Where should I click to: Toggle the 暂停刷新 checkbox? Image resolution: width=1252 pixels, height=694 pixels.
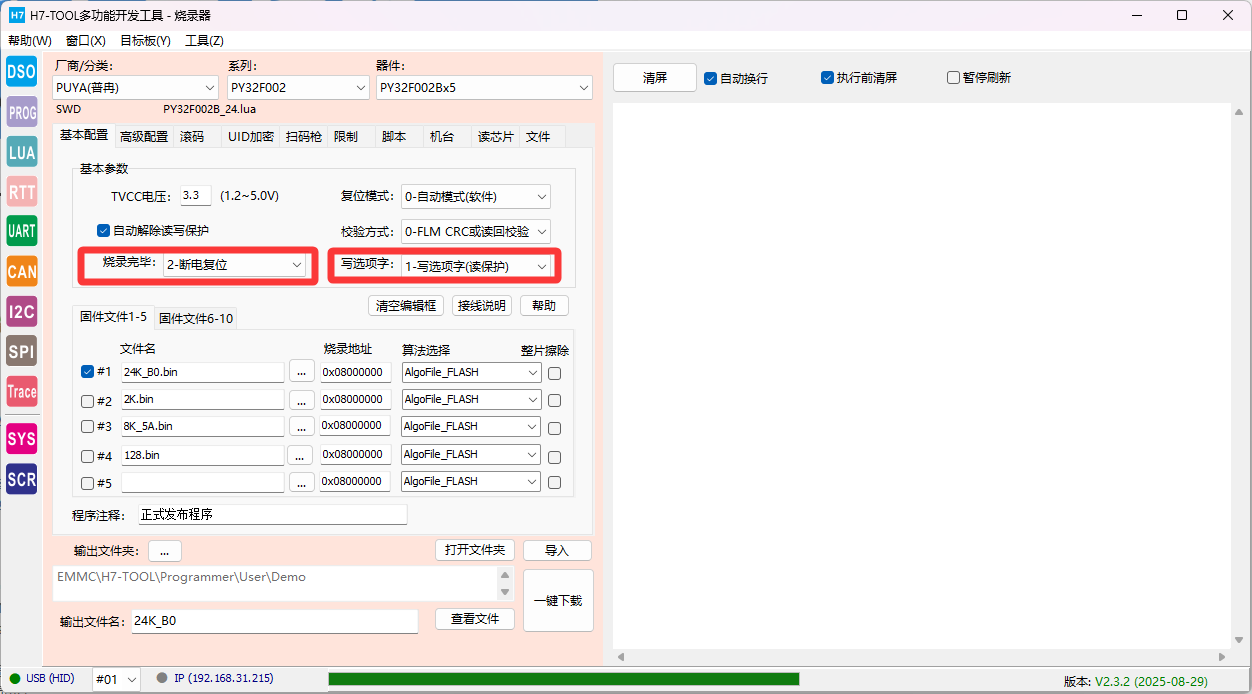pos(953,78)
